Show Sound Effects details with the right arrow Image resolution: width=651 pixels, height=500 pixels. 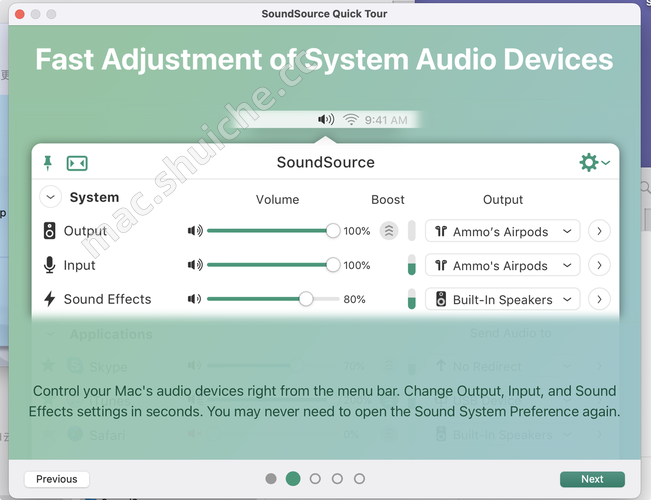pos(598,299)
